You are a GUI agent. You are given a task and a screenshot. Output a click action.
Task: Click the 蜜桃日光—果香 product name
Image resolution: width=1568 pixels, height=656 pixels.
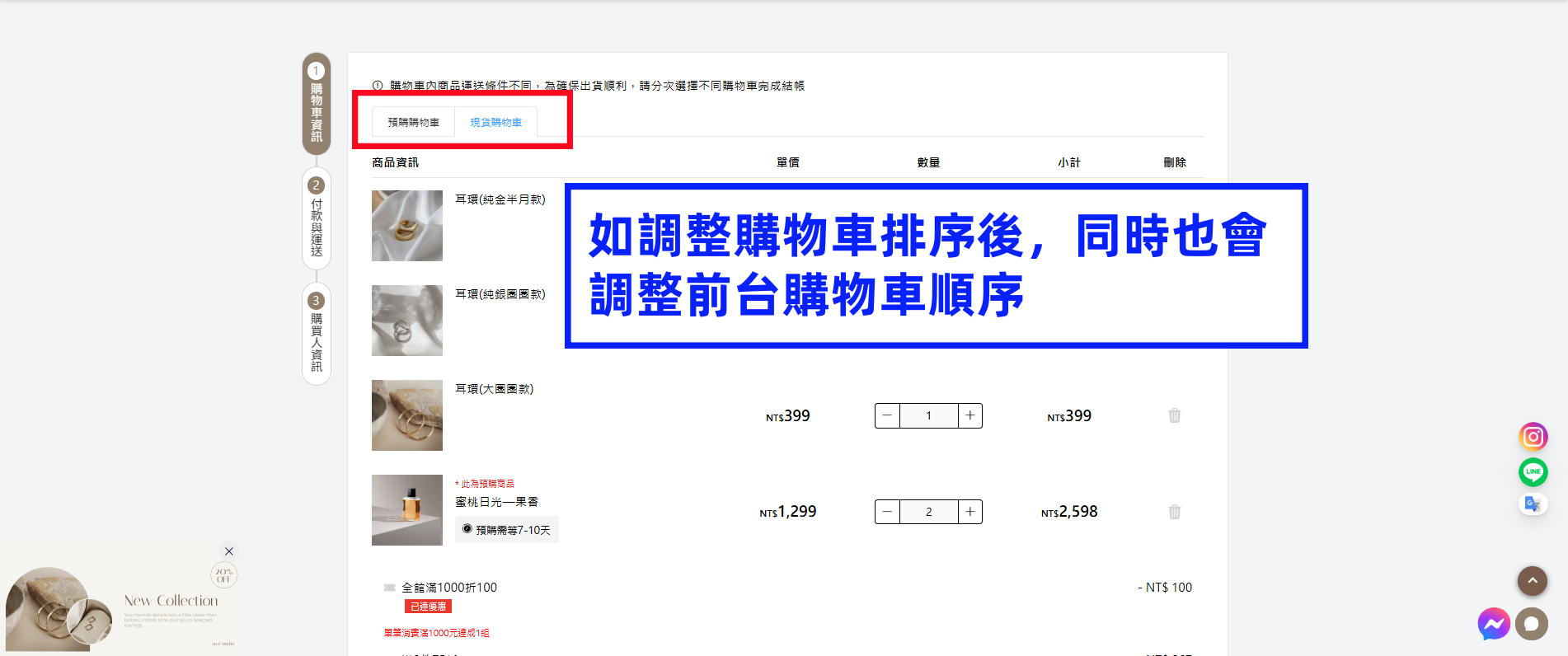497,502
